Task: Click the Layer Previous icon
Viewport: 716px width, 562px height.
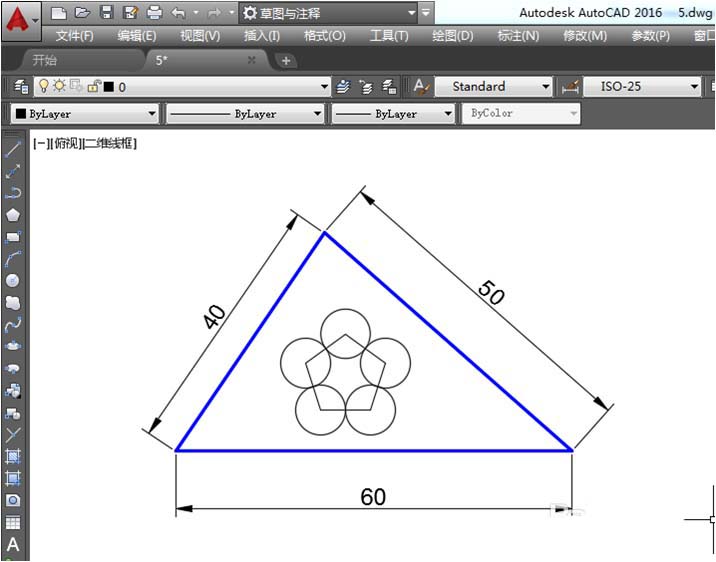Action: pos(366,86)
